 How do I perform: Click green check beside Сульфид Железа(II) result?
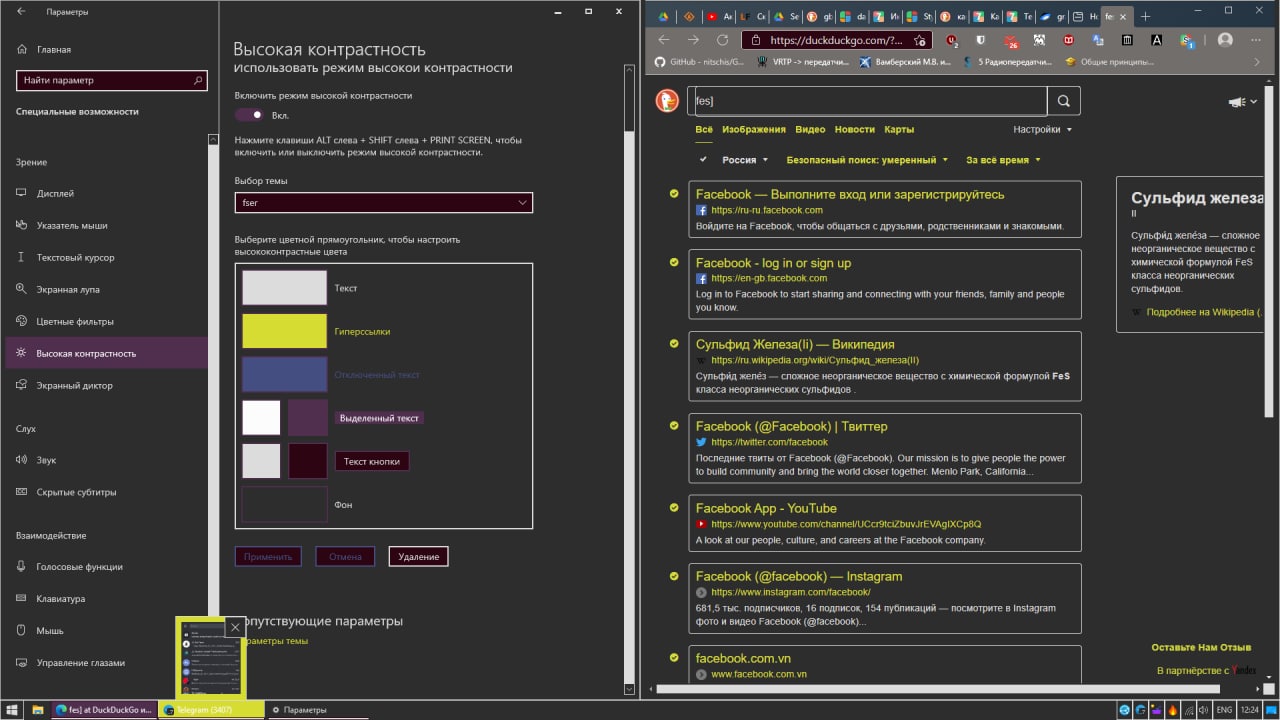tap(674, 344)
